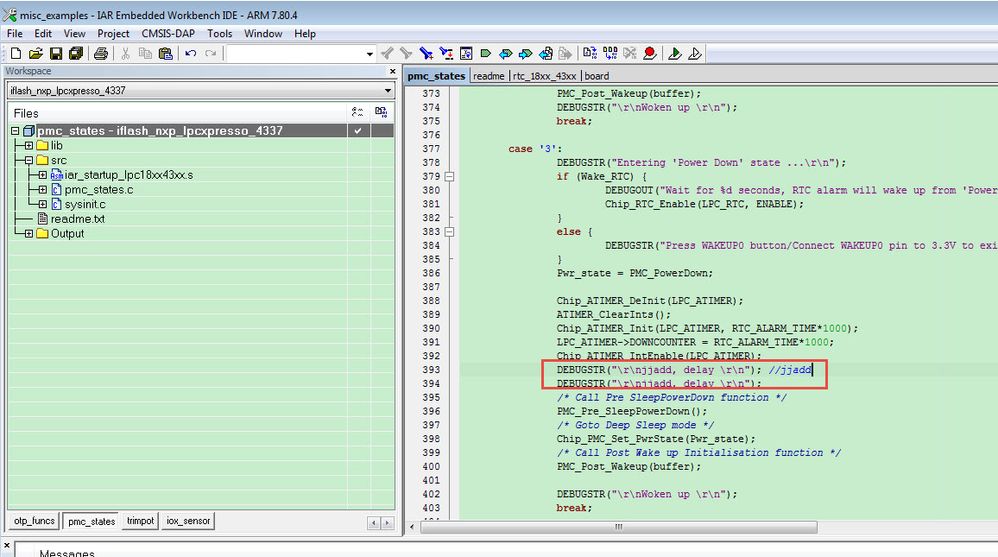Compile the current file icon
Screen dimensions: 998x557
tap(590, 53)
